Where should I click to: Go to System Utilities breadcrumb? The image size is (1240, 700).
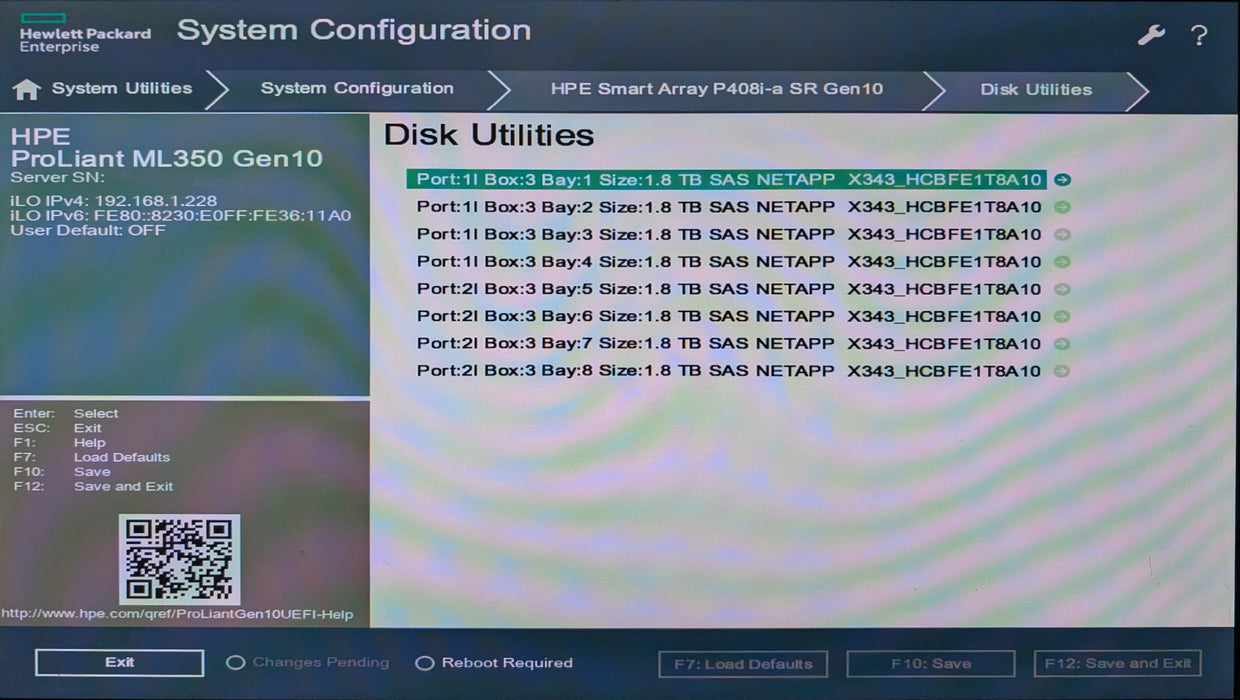(x=122, y=89)
